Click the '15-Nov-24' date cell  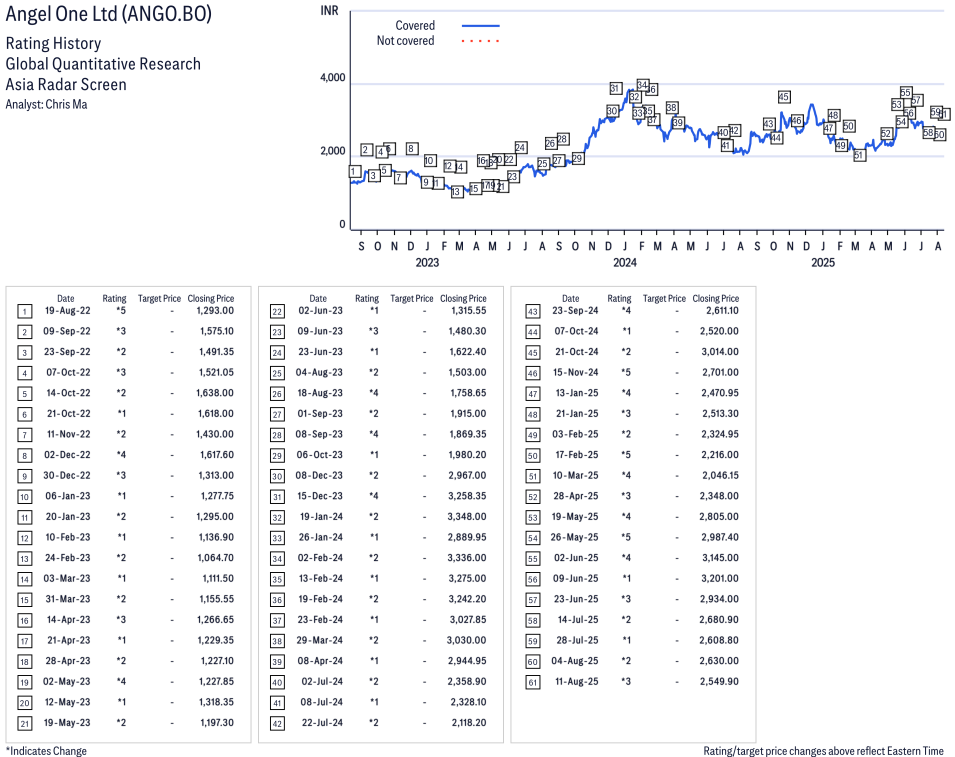pyautogui.click(x=576, y=372)
